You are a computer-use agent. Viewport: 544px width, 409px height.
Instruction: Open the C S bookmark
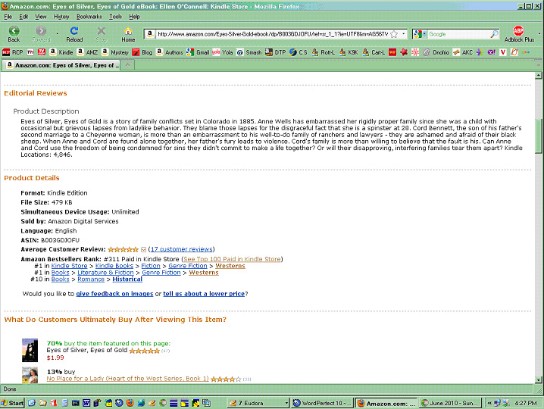[x=298, y=52]
